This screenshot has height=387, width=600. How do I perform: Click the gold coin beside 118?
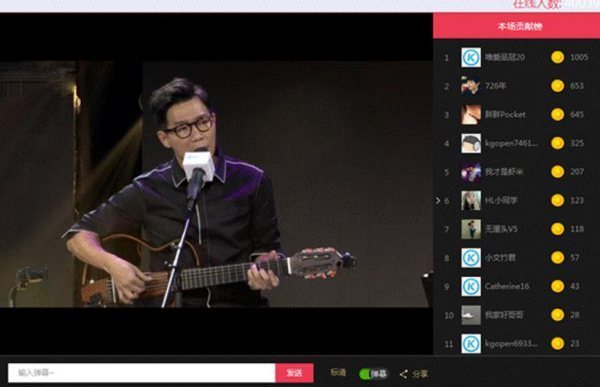[558, 229]
